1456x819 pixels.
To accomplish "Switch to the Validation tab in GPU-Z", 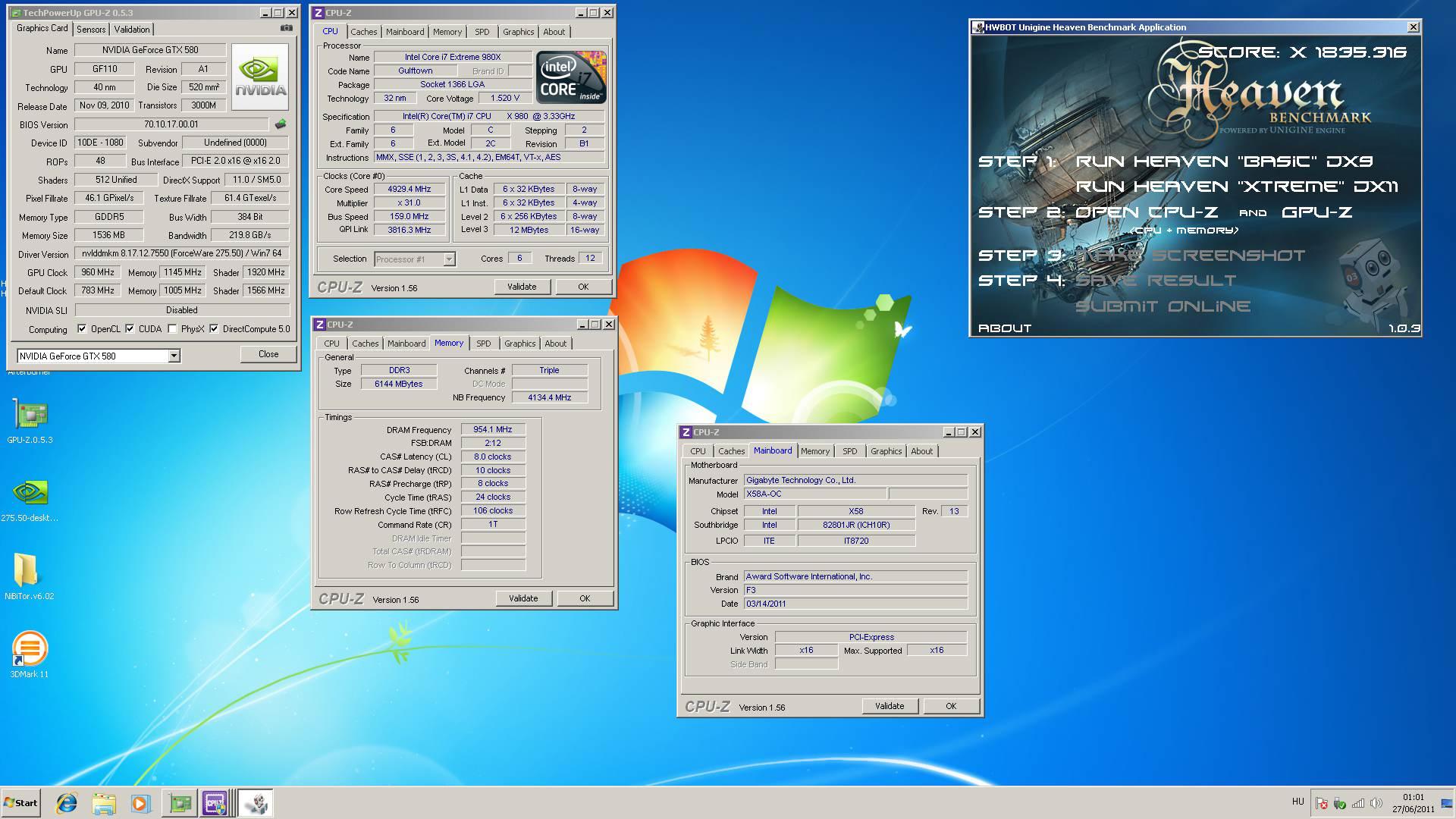I will (x=132, y=30).
